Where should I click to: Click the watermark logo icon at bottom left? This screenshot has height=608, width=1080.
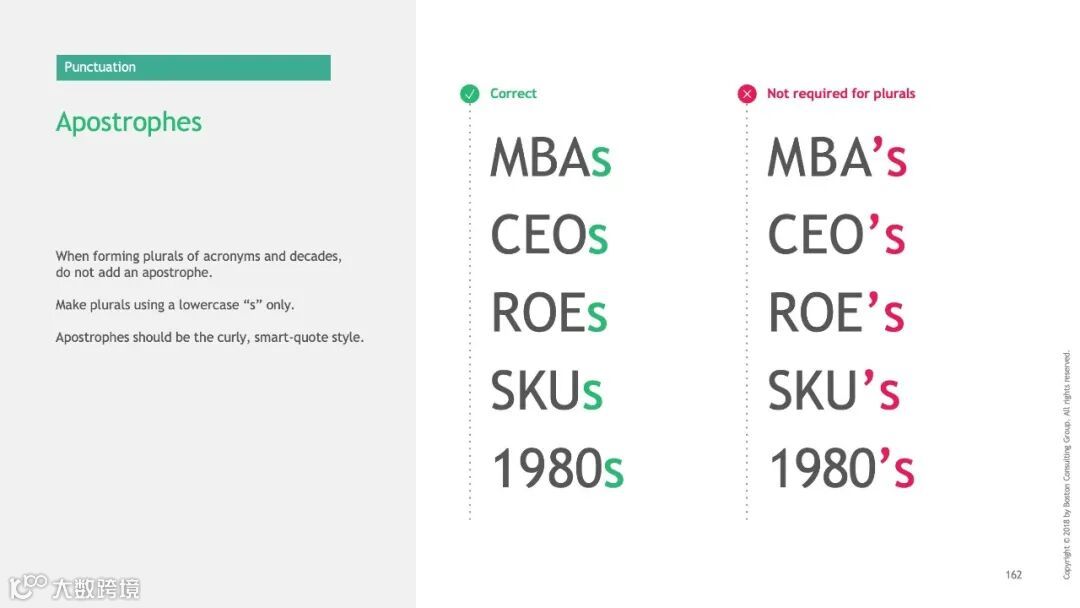point(28,586)
